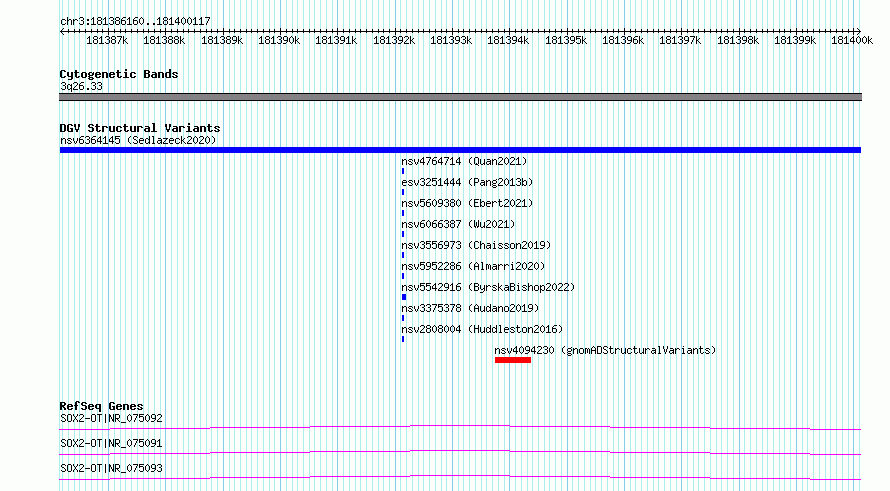890x491 pixels.
Task: Click the 181396k ruler label
Action: coord(623,40)
